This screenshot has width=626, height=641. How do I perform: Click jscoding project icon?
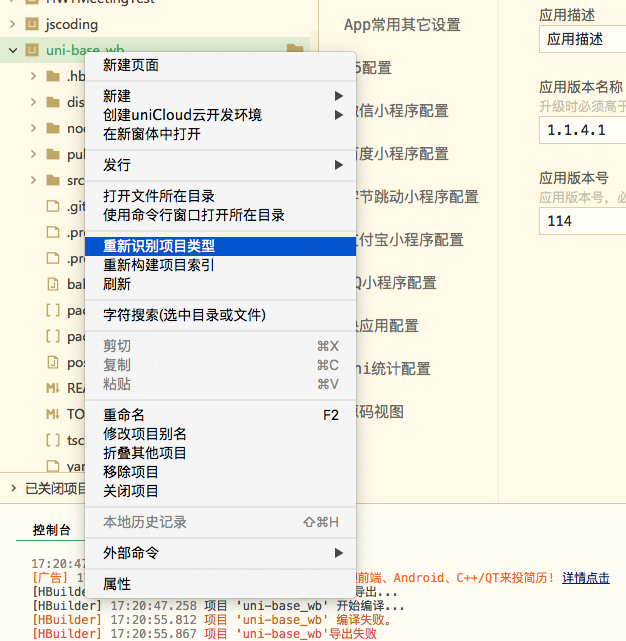click(x=32, y=24)
